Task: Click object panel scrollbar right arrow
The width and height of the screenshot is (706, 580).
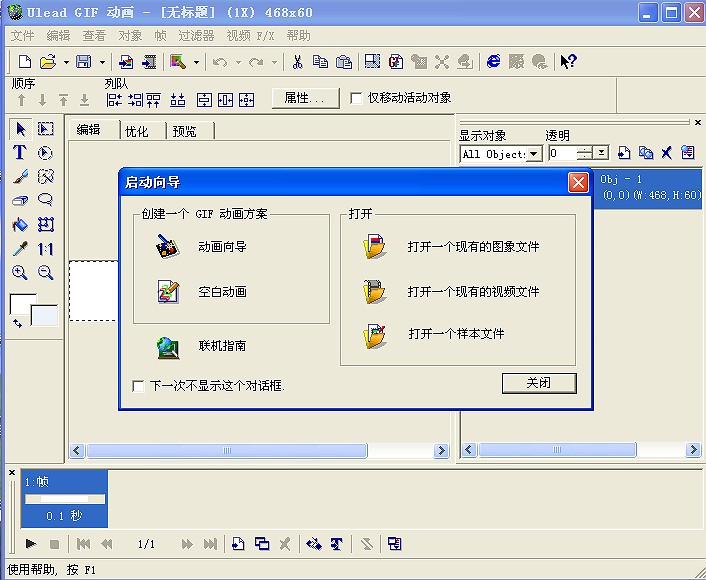Action: 692,449
